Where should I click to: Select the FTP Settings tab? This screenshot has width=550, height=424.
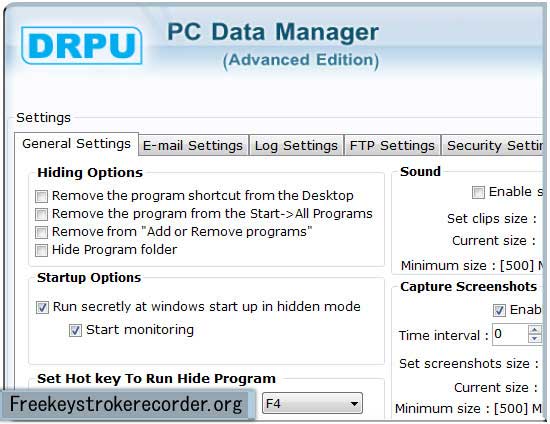point(392,146)
